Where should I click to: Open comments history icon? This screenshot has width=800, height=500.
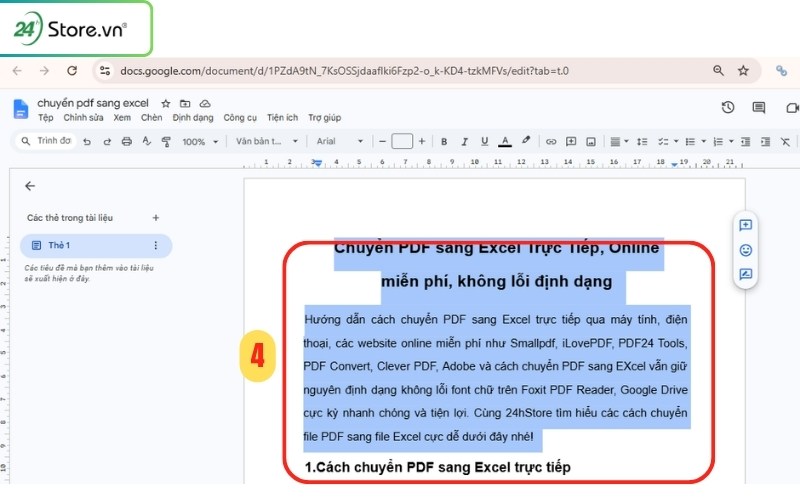[759, 107]
